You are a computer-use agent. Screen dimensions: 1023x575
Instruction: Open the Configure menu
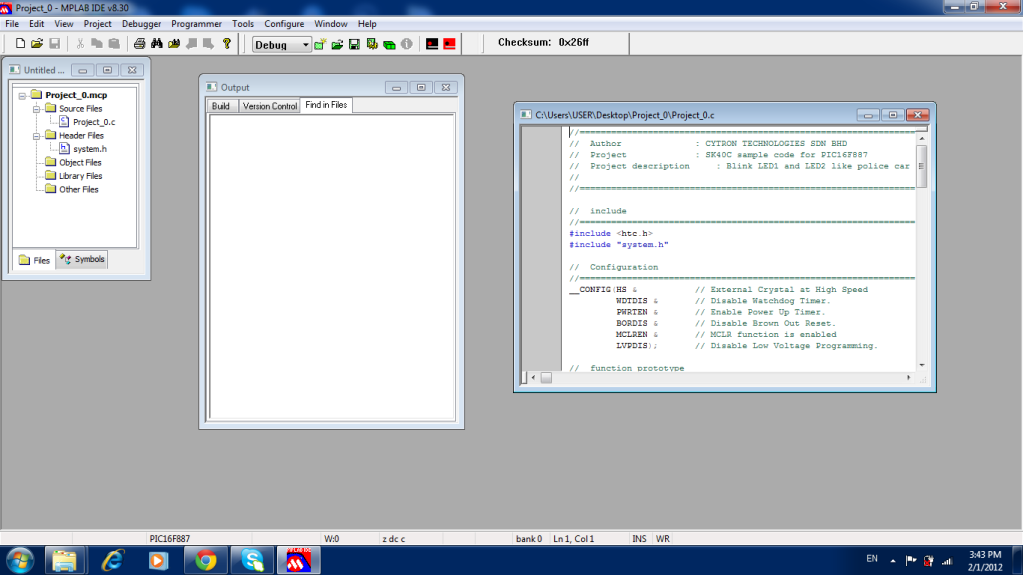284,23
